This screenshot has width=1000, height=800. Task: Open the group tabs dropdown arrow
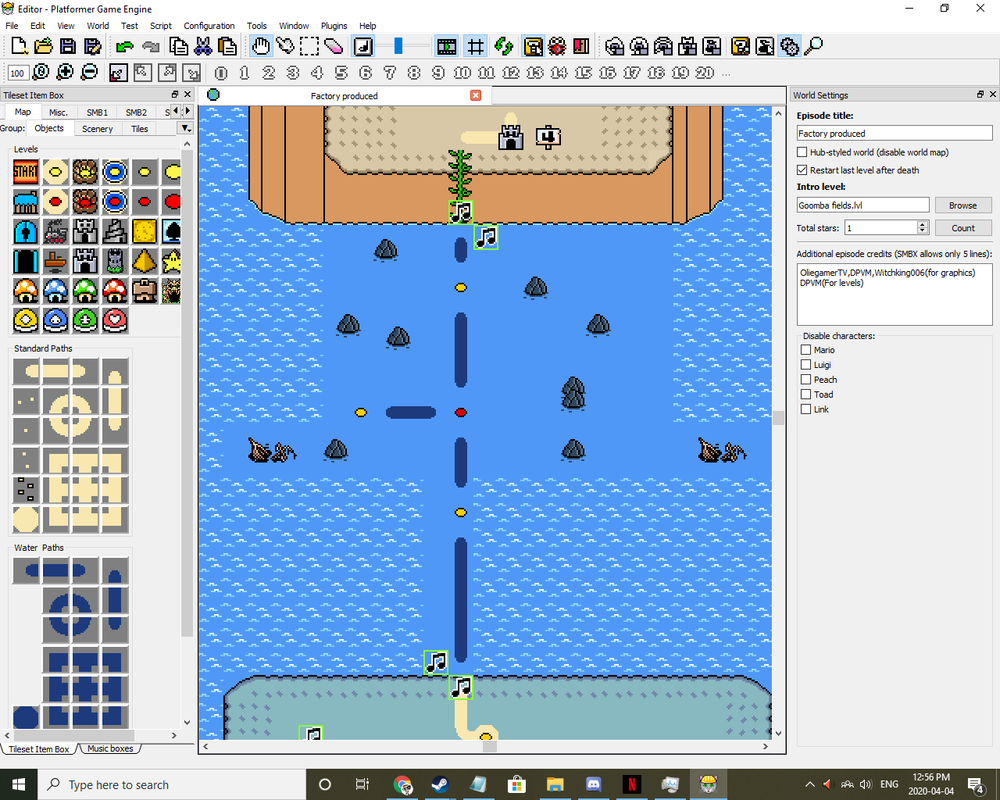185,128
